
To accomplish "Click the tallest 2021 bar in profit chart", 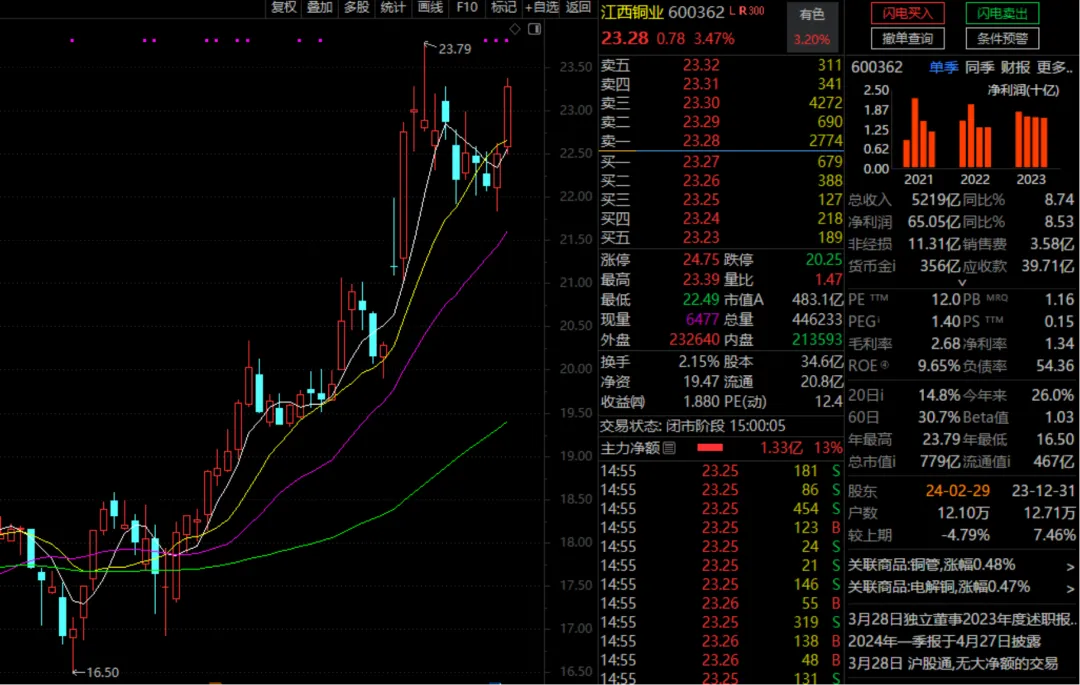I will coord(915,133).
